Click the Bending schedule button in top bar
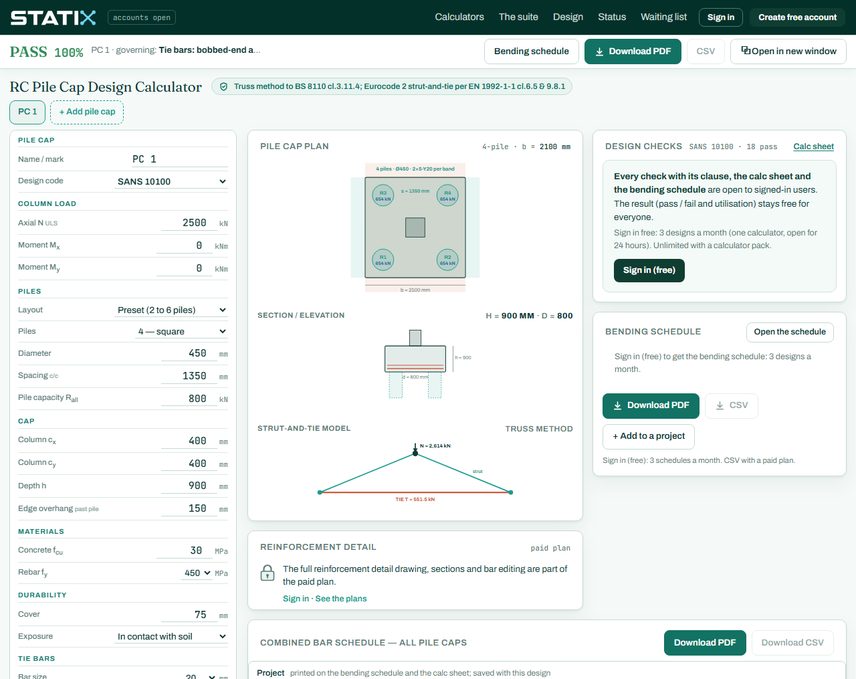 click(x=531, y=51)
